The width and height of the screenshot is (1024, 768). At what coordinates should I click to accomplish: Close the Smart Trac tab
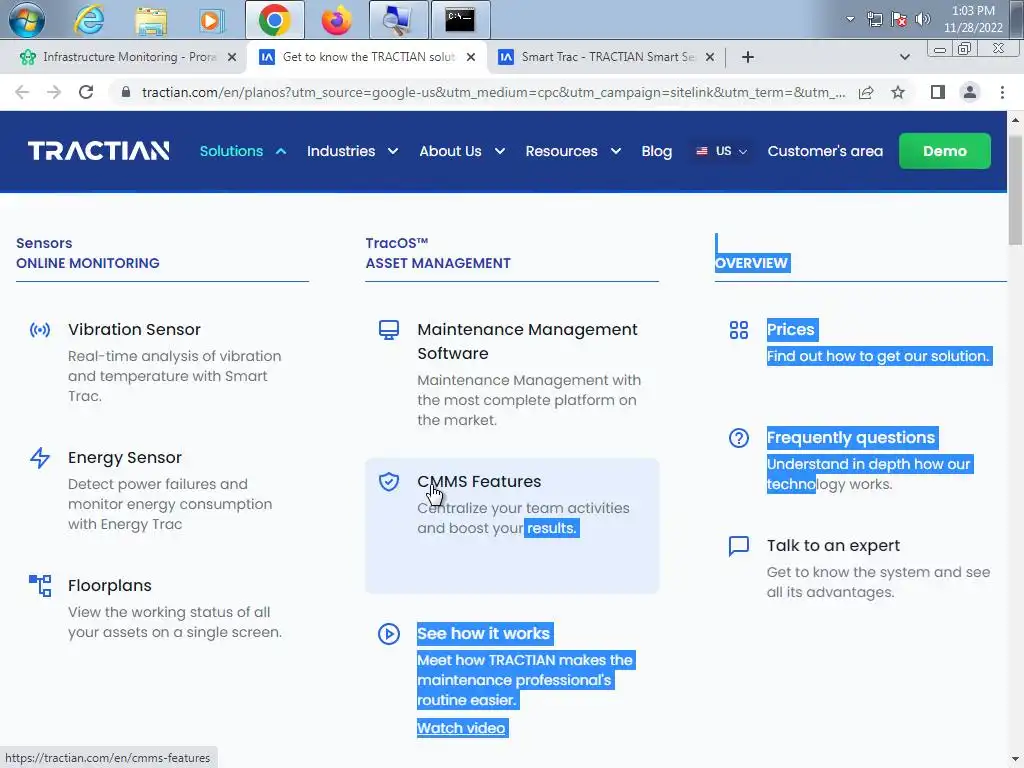(x=710, y=57)
